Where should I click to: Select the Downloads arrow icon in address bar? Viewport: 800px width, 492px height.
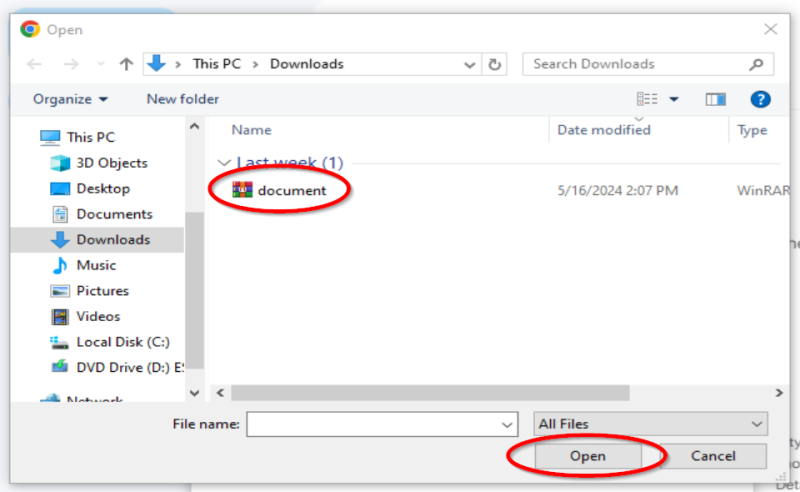(x=156, y=63)
